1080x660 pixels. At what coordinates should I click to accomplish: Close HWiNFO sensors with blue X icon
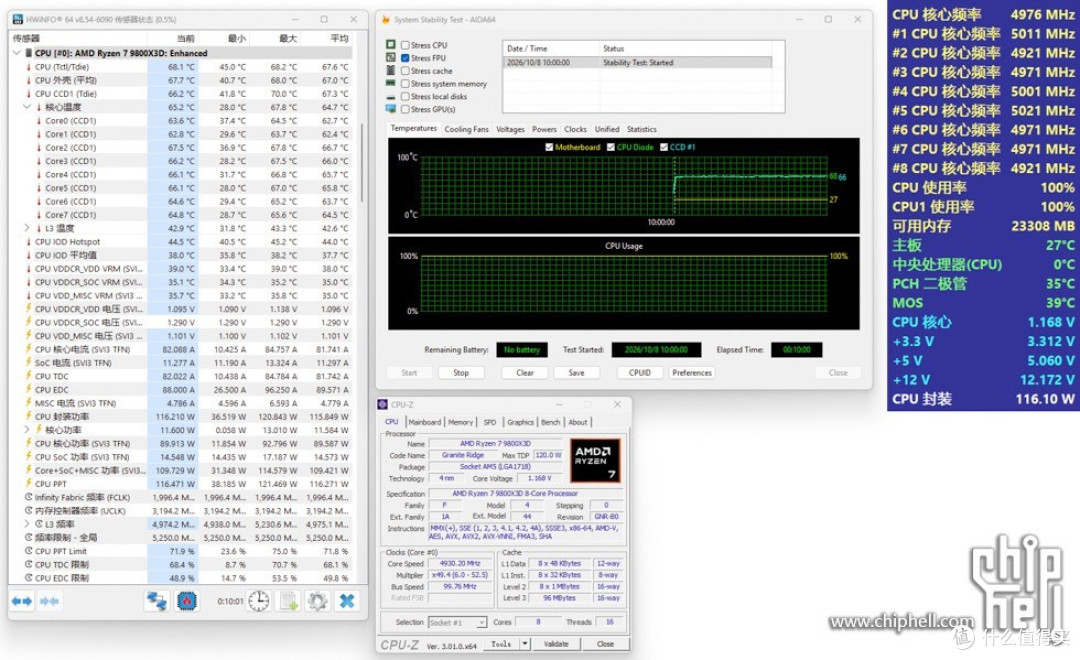(x=347, y=601)
